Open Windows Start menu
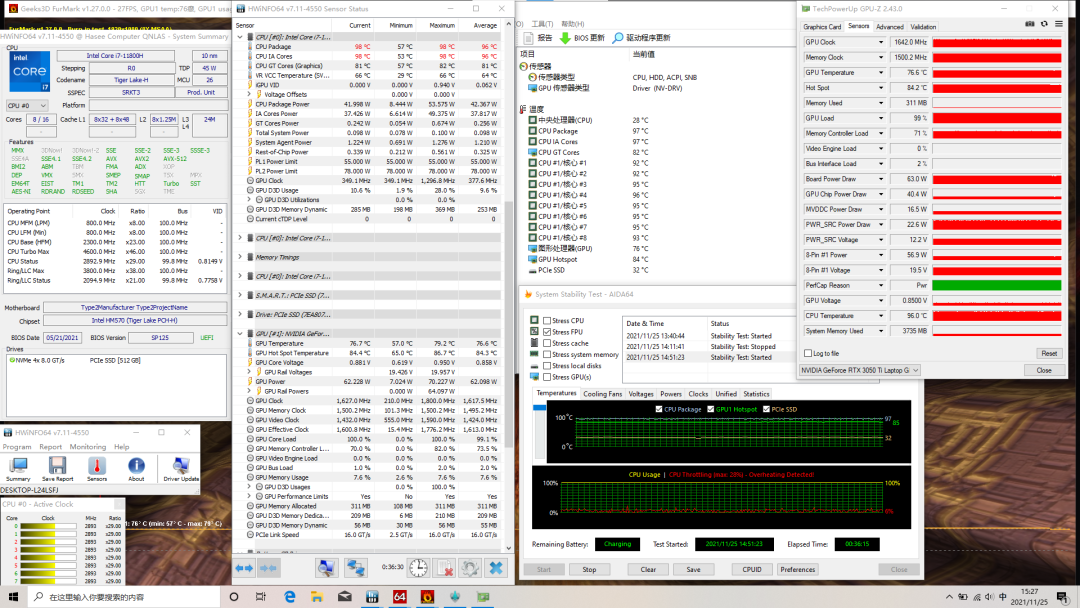This screenshot has height=608, width=1080. tap(13, 596)
